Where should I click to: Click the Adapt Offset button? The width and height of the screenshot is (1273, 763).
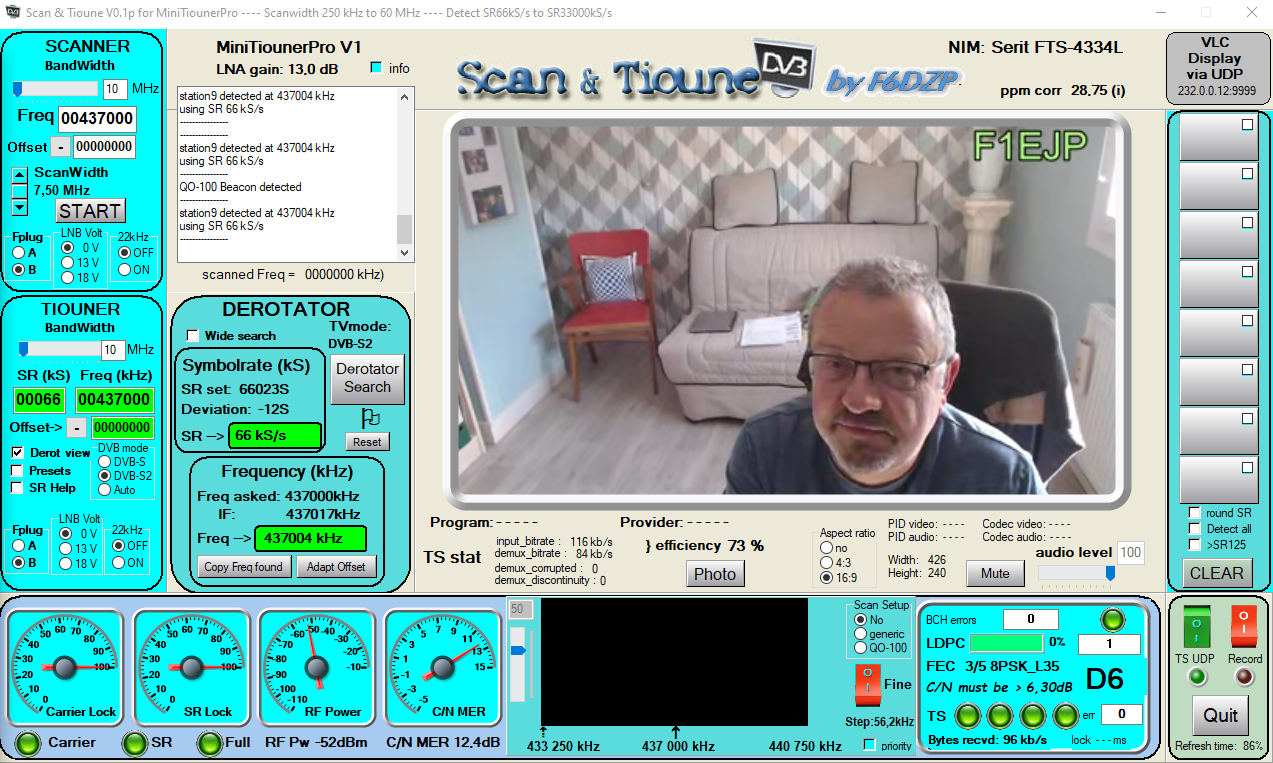tap(336, 567)
